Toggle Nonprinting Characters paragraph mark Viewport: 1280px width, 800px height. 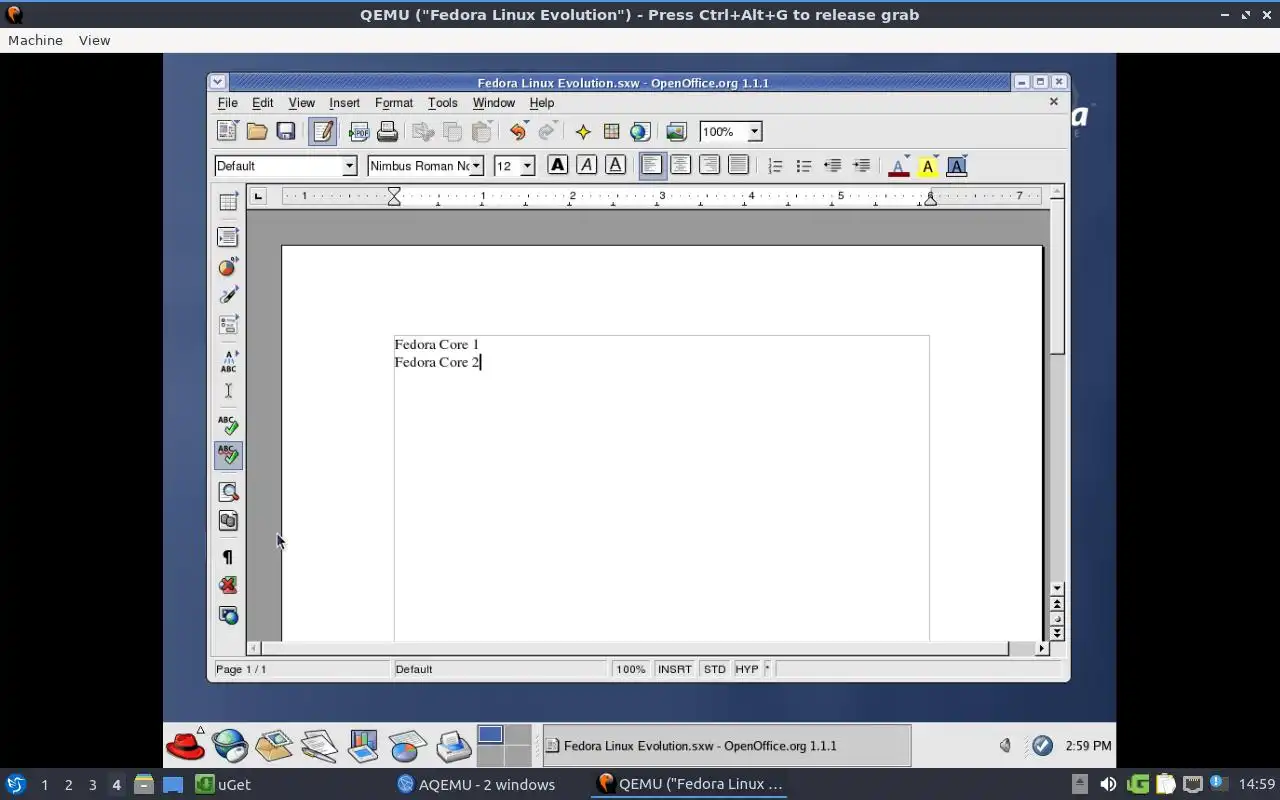[x=228, y=557]
